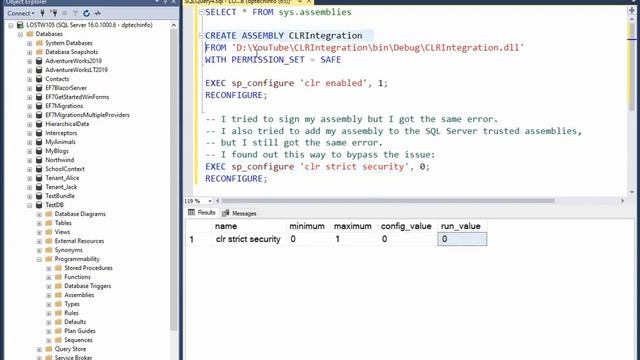Click the row 1 header in results grid
640x360 pixels.
pyautogui.click(x=199, y=239)
